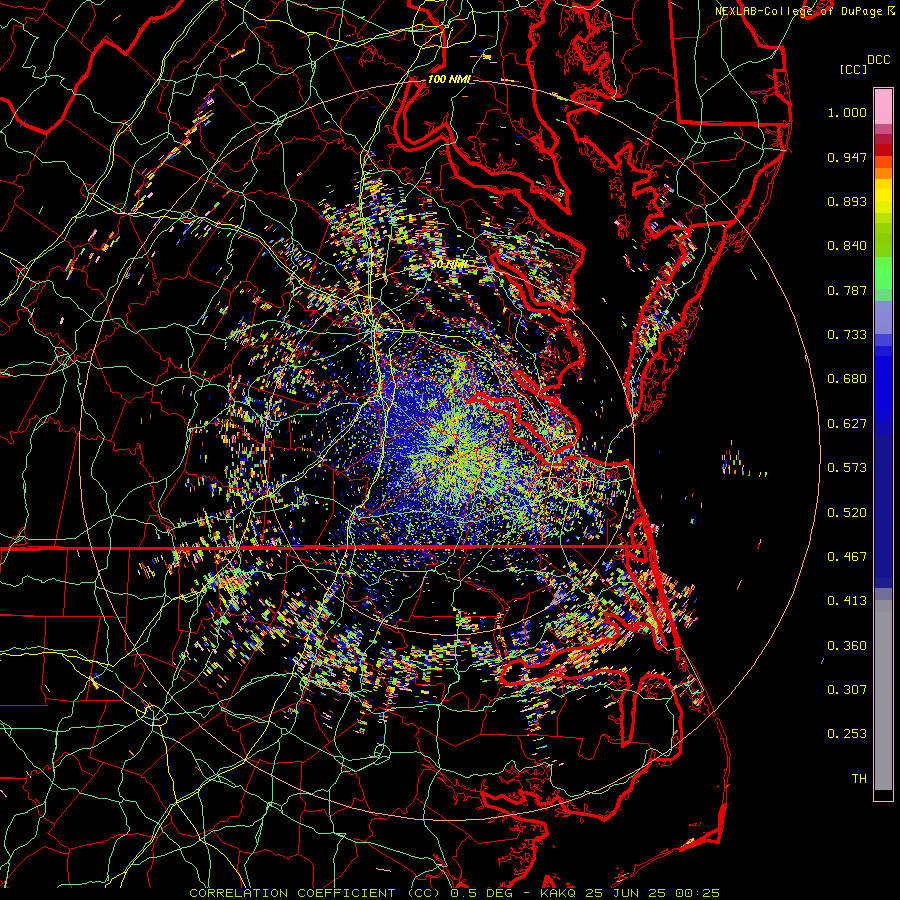Click the DCC product label above the legend
This screenshot has width=900, height=900.
[878, 60]
